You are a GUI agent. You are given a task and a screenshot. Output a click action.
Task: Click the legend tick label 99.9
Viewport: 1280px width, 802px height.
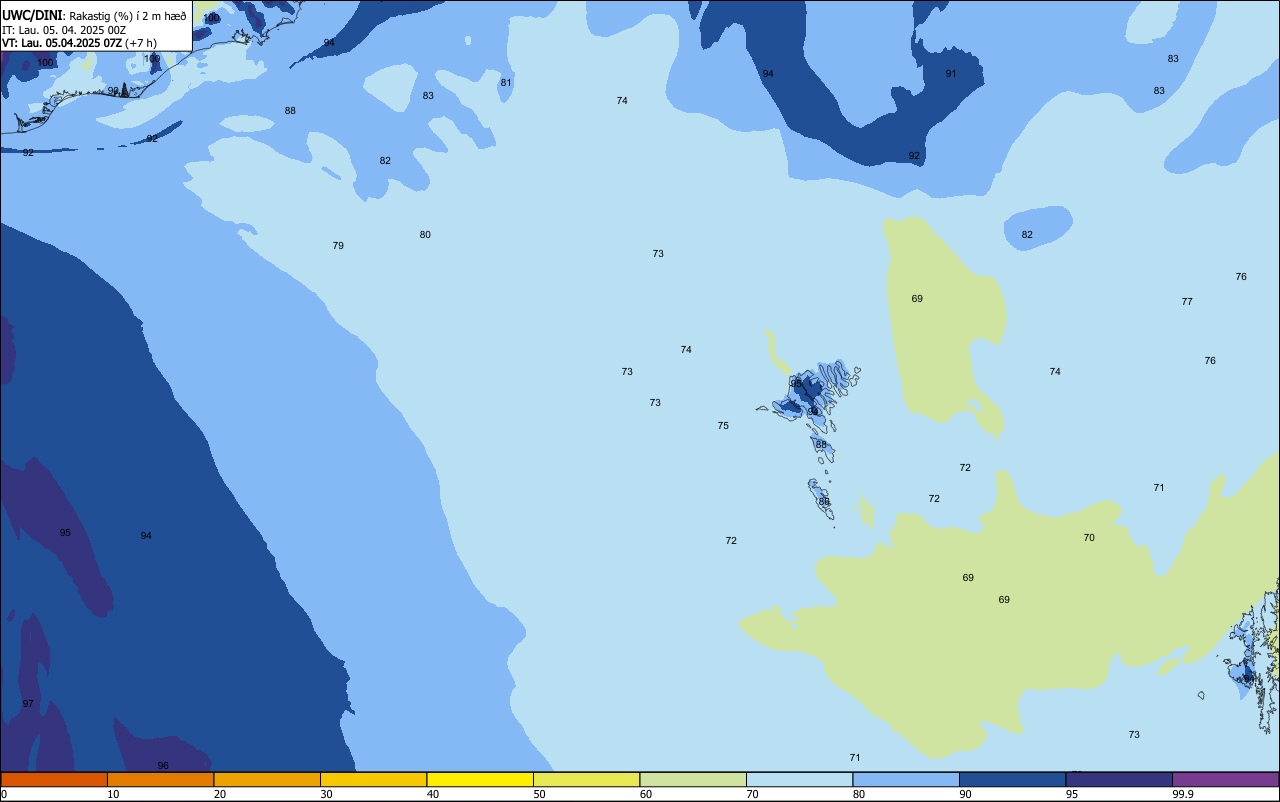click(x=1183, y=794)
